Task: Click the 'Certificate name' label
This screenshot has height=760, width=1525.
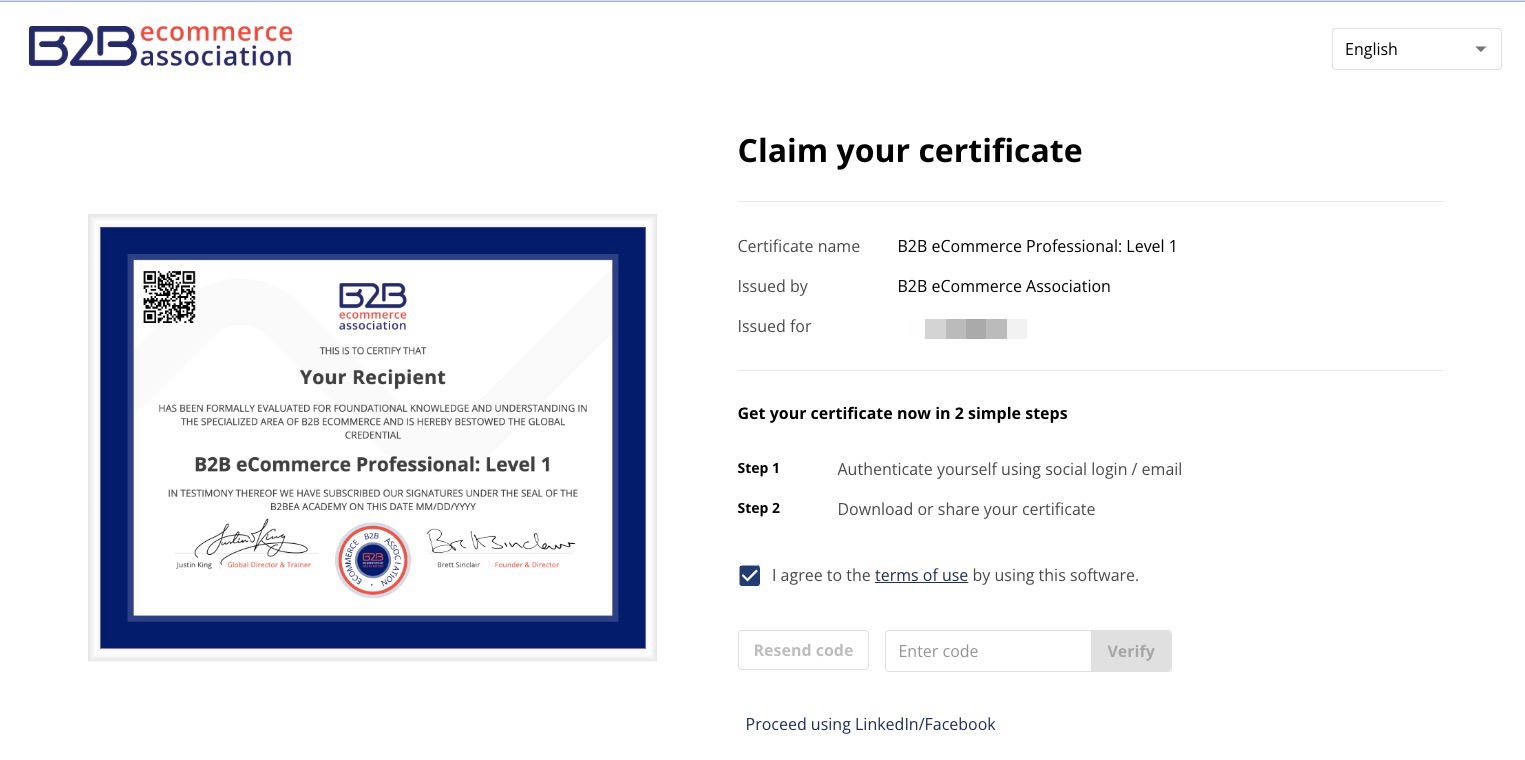Action: 798,246
